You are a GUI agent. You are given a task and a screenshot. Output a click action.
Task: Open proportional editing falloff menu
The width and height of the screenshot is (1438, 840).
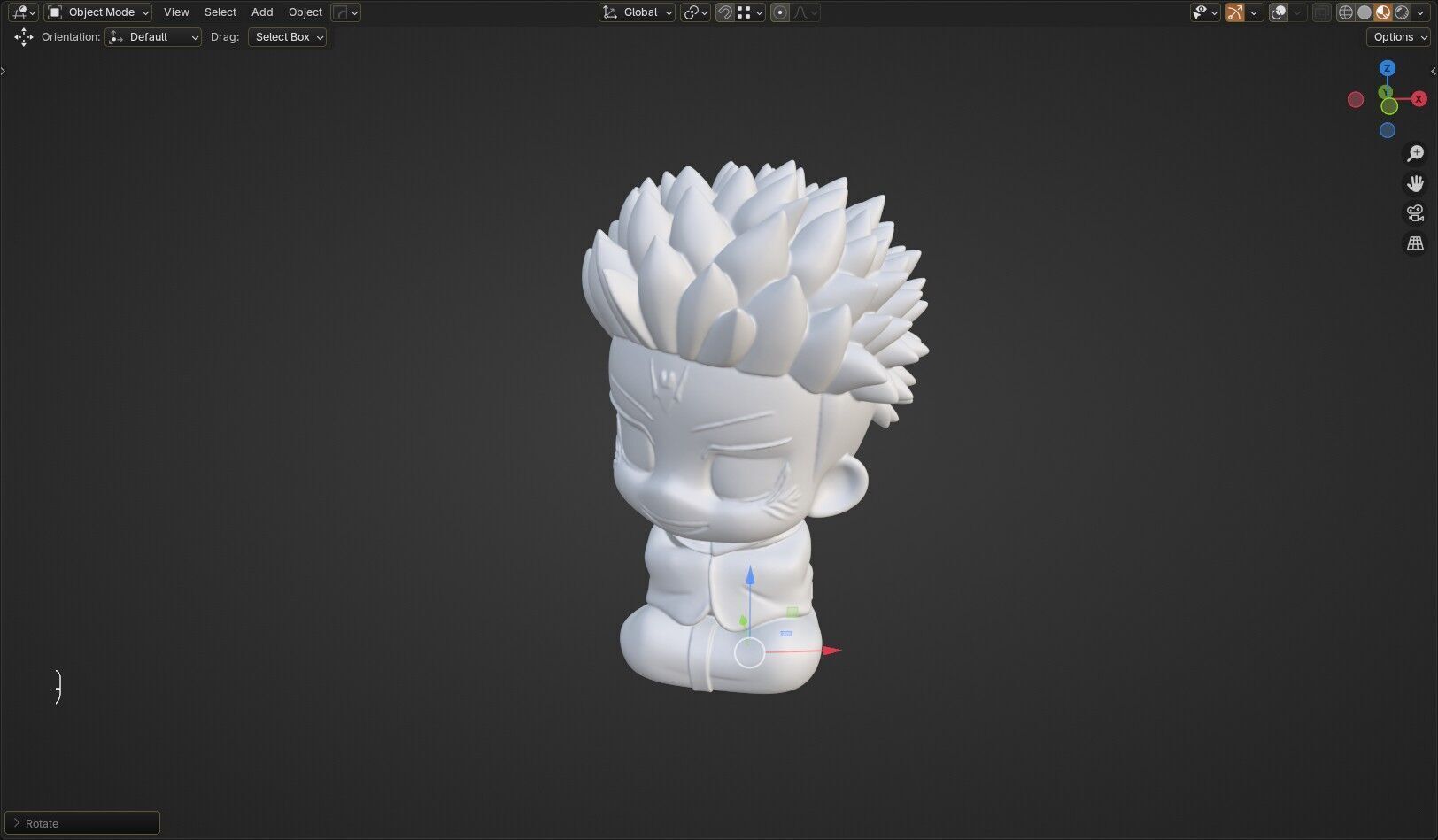pos(806,12)
